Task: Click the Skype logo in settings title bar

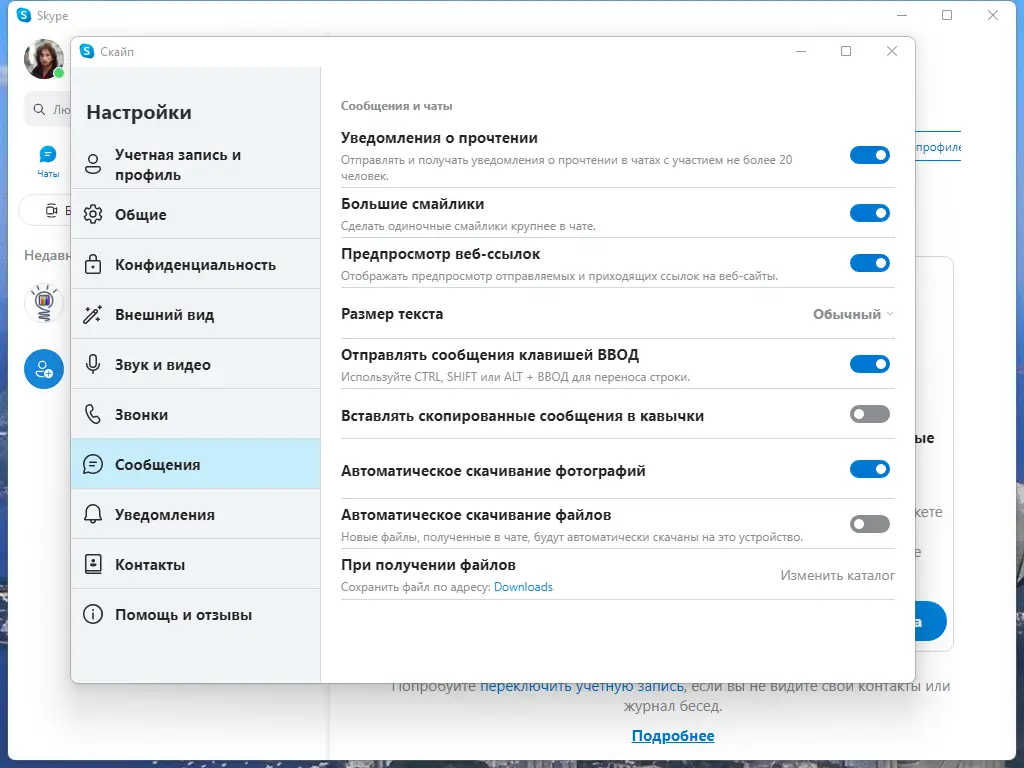Action: coord(87,51)
